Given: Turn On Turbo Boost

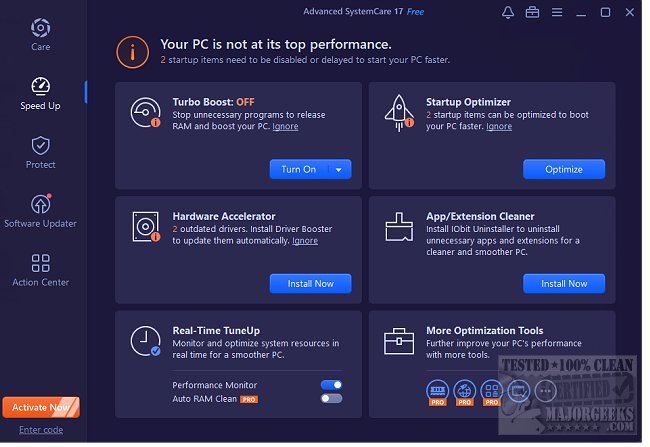Looking at the screenshot, I should point(299,169).
